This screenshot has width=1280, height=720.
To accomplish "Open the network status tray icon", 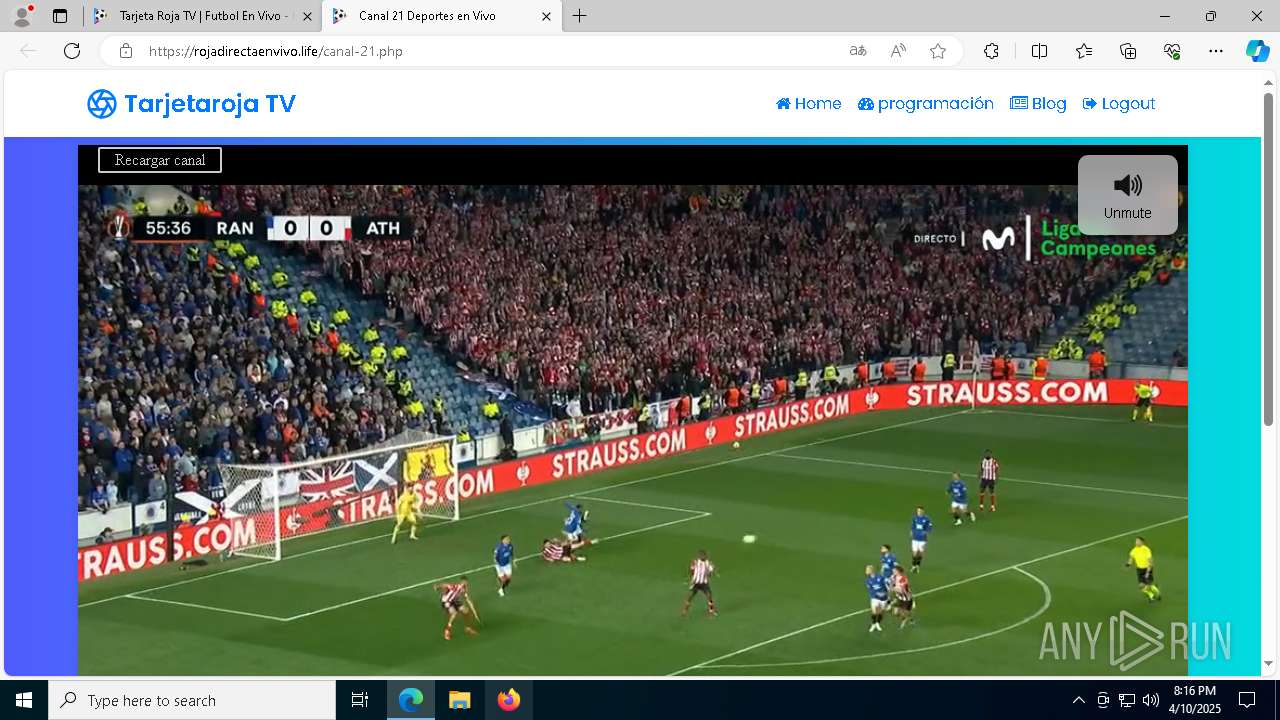I will [1126, 700].
